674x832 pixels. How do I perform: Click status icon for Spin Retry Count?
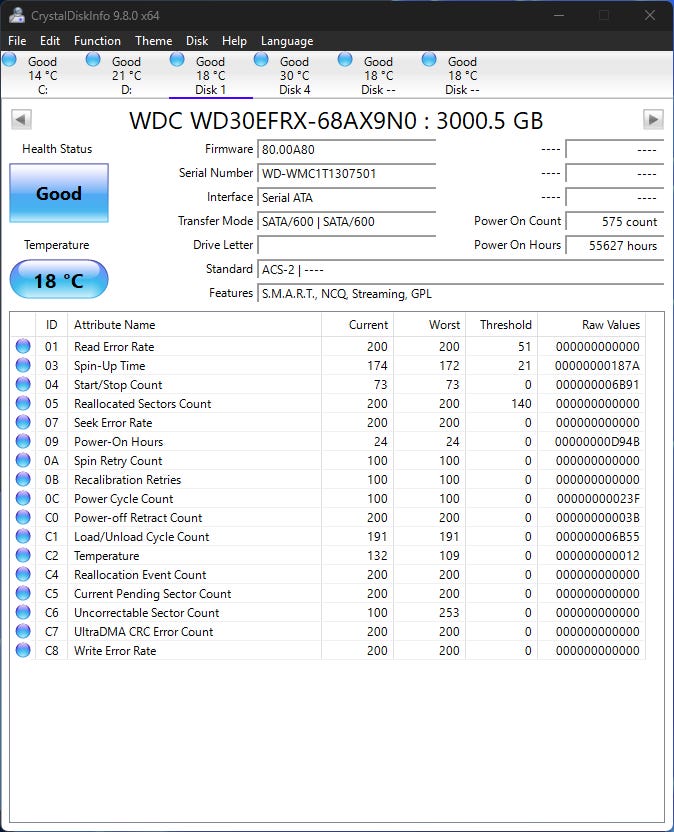(23, 460)
